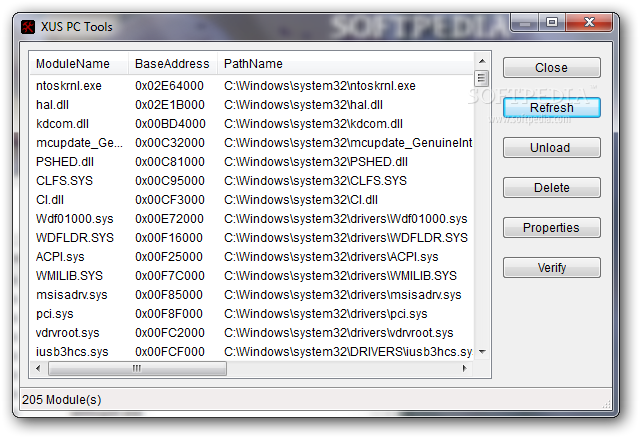Select the vdrvroot.sys module name
640x438 pixels.
point(68,333)
